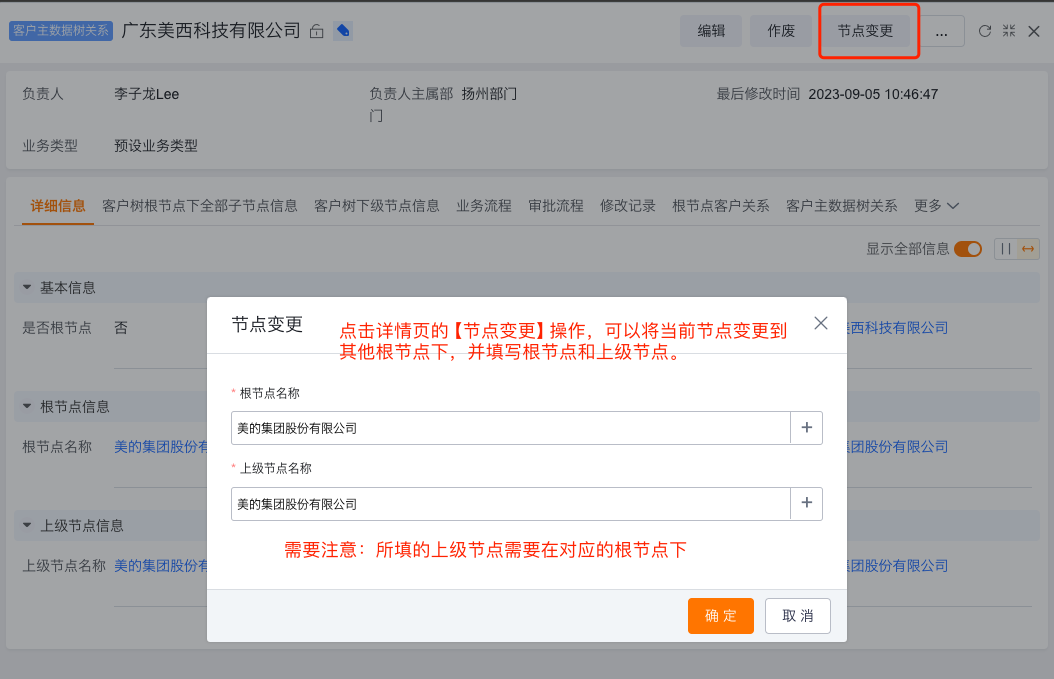The height and width of the screenshot is (679, 1054).
Task: Open 美的集团股份 link beside 上级节点名称 label
Action: [161, 565]
